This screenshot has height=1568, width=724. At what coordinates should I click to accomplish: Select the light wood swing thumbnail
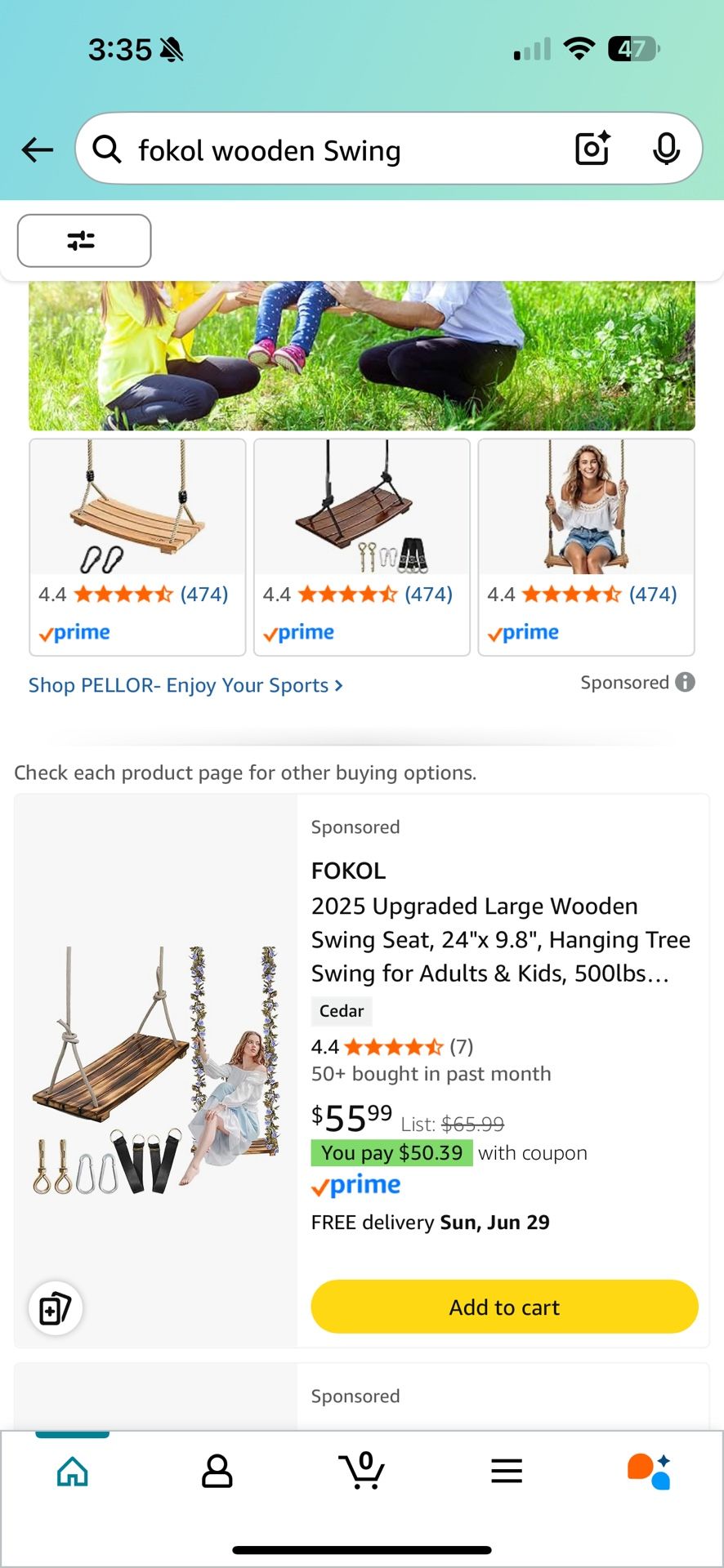[137, 508]
